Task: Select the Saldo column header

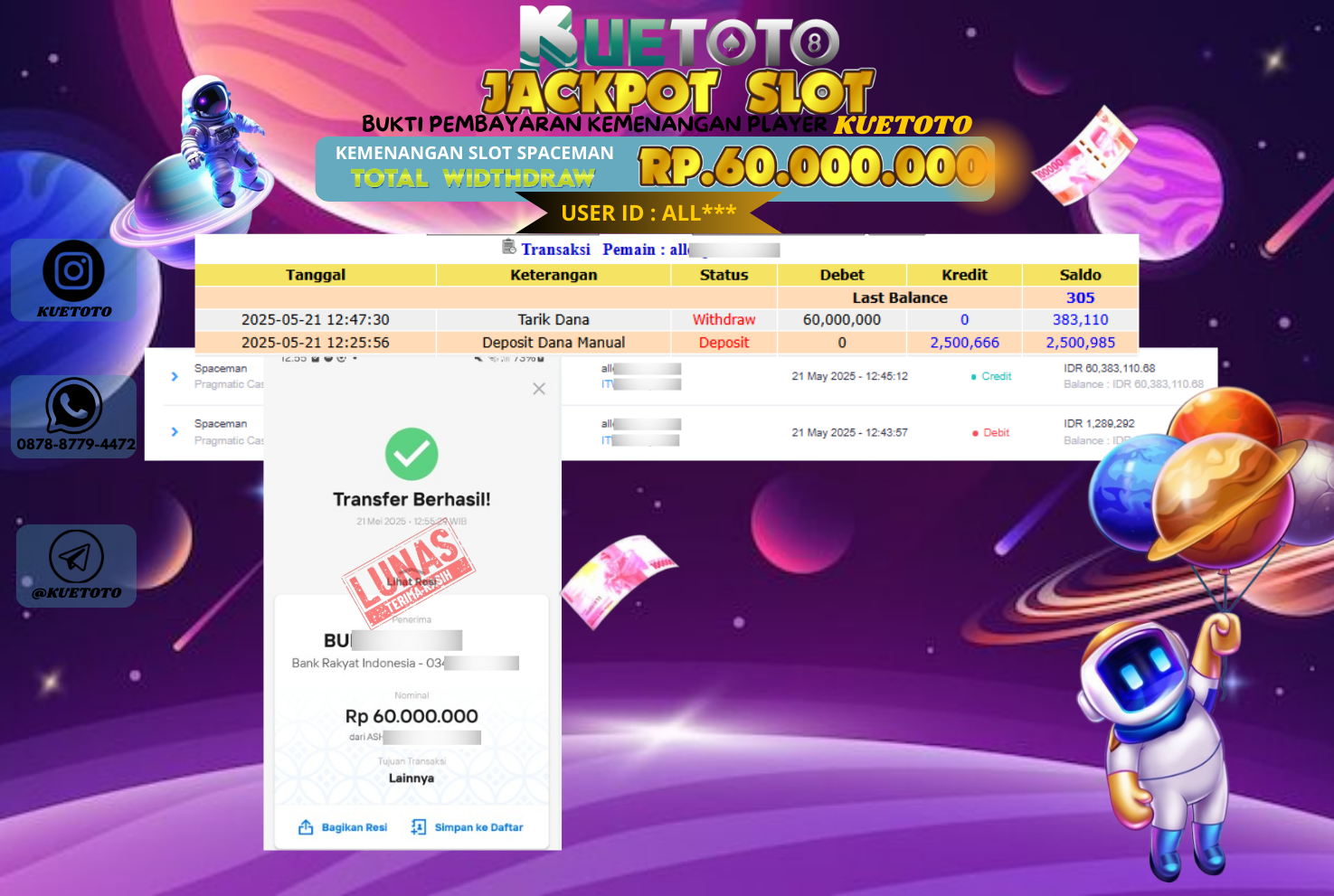Action: 1080,275
